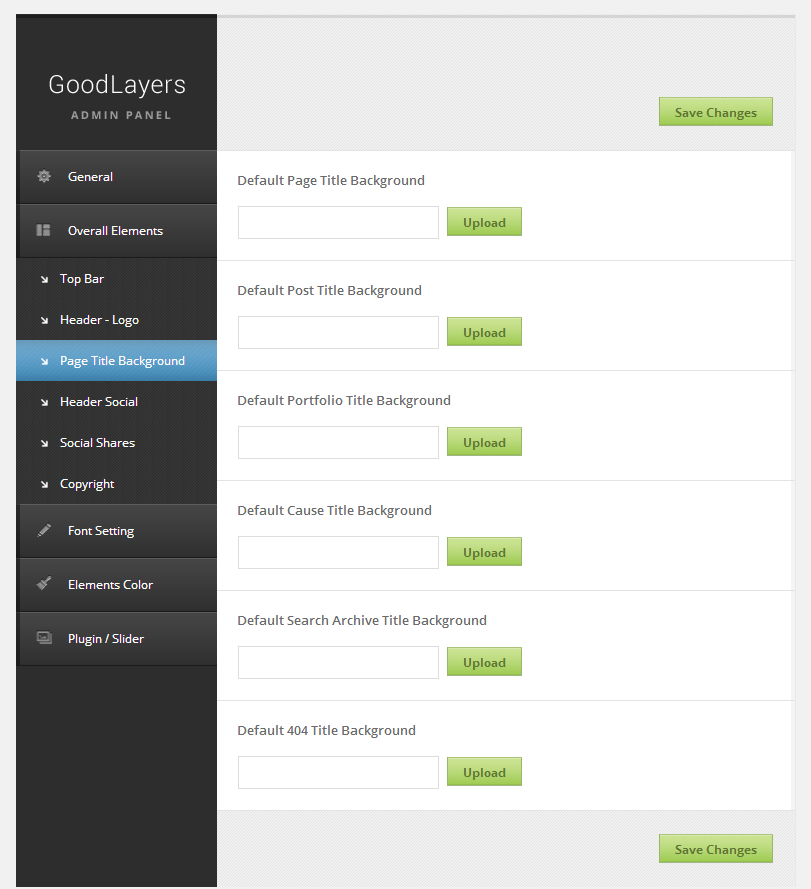This screenshot has height=889, width=811.
Task: Click the layout icon beside Overall Elements
Action: click(44, 231)
